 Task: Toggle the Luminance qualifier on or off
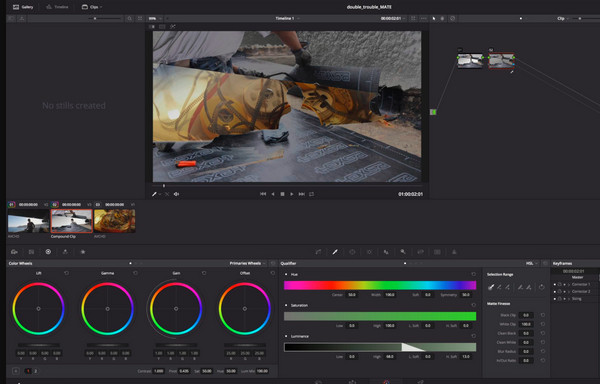click(x=286, y=336)
